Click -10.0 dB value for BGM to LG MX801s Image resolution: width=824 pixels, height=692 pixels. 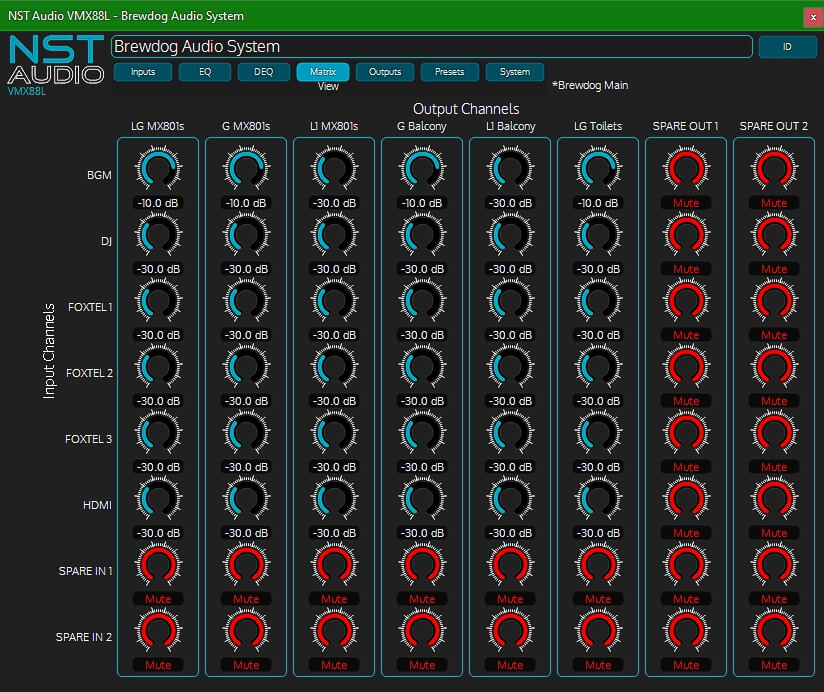(x=158, y=203)
